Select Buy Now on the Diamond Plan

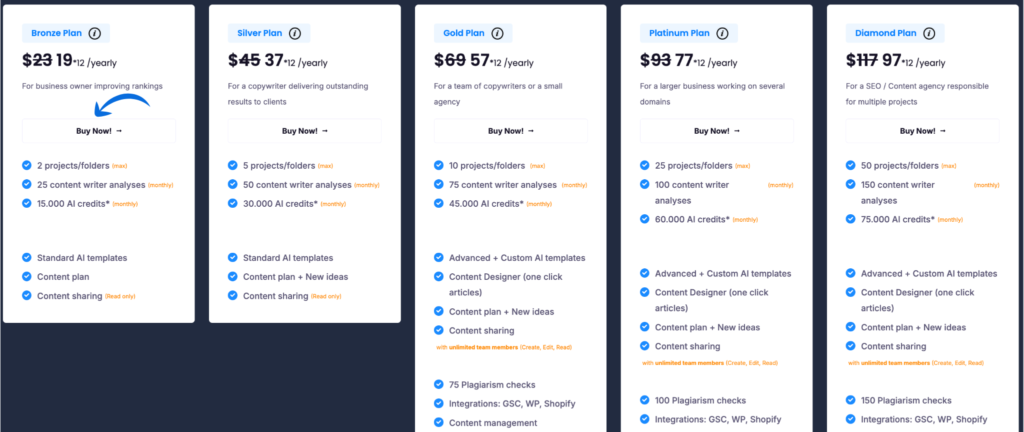coord(923,131)
